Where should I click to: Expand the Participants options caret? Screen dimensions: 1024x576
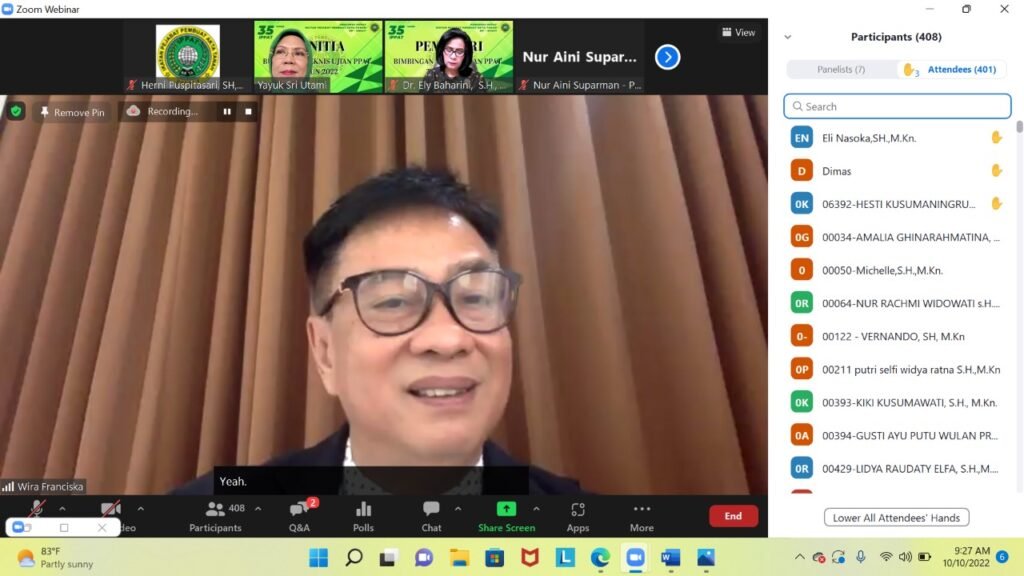258,508
